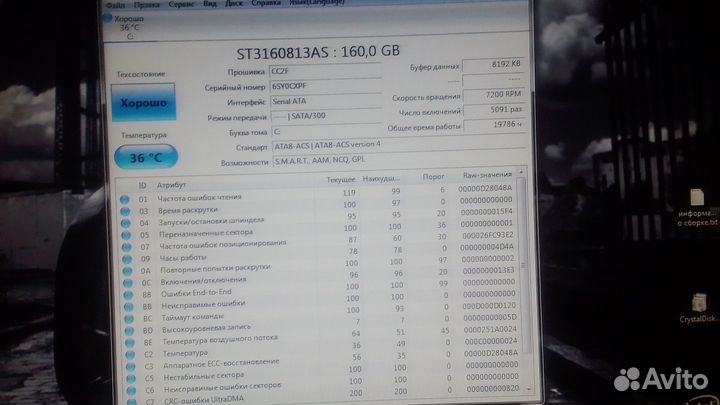Open the Вид menu
This screenshot has height=405, width=720.
pyautogui.click(x=210, y=3)
